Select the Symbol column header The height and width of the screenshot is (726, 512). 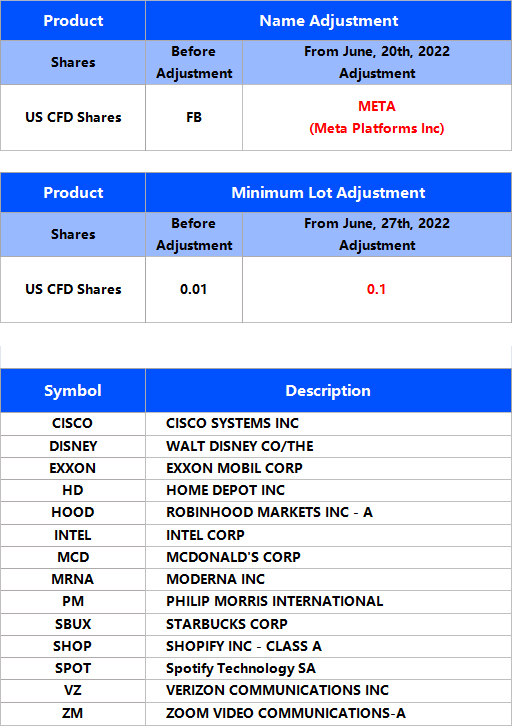click(73, 391)
